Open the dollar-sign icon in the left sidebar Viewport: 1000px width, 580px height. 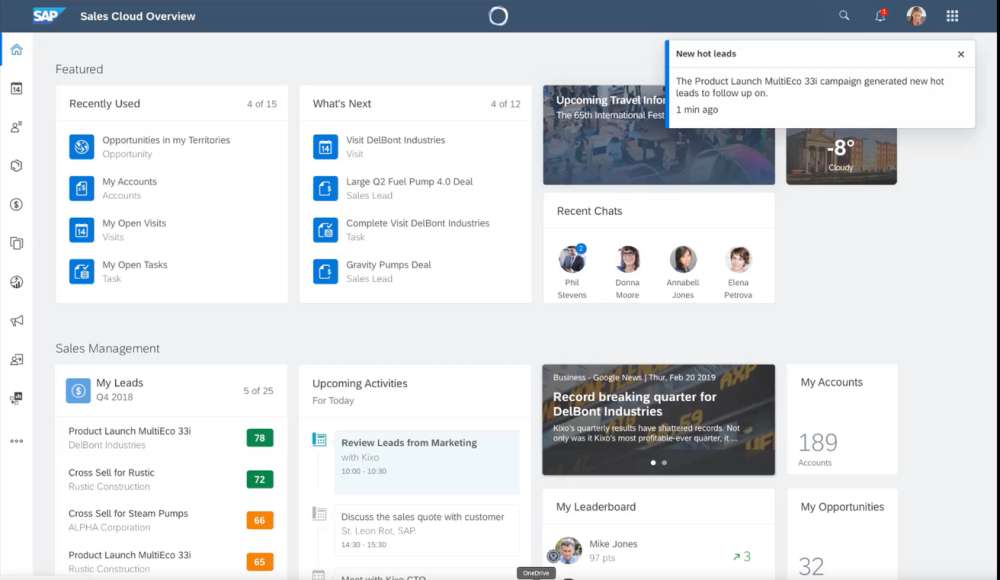(17, 204)
